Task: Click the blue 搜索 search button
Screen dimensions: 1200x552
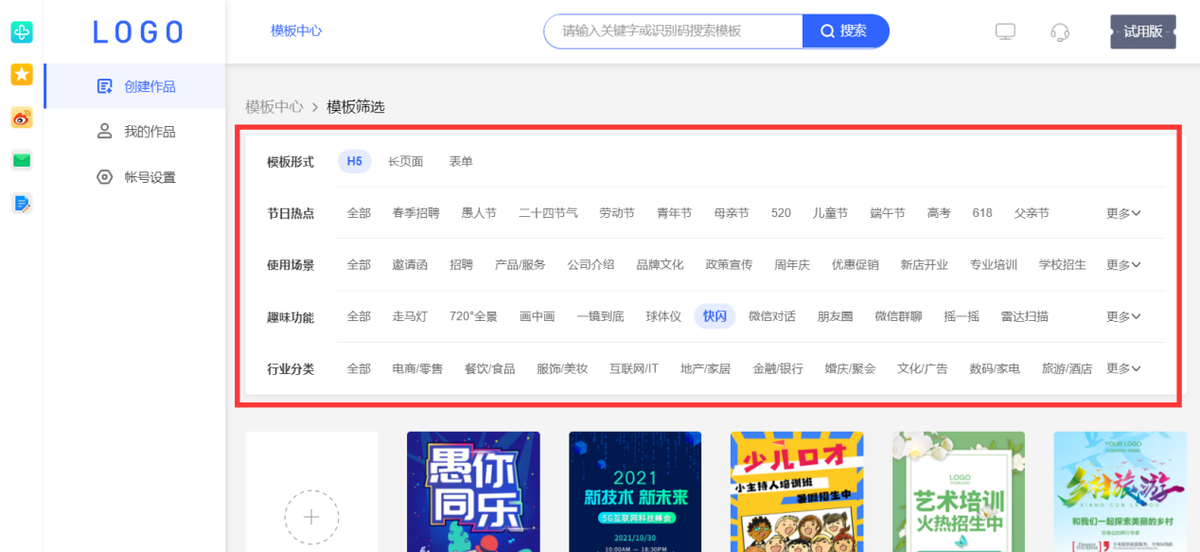Action: [845, 31]
